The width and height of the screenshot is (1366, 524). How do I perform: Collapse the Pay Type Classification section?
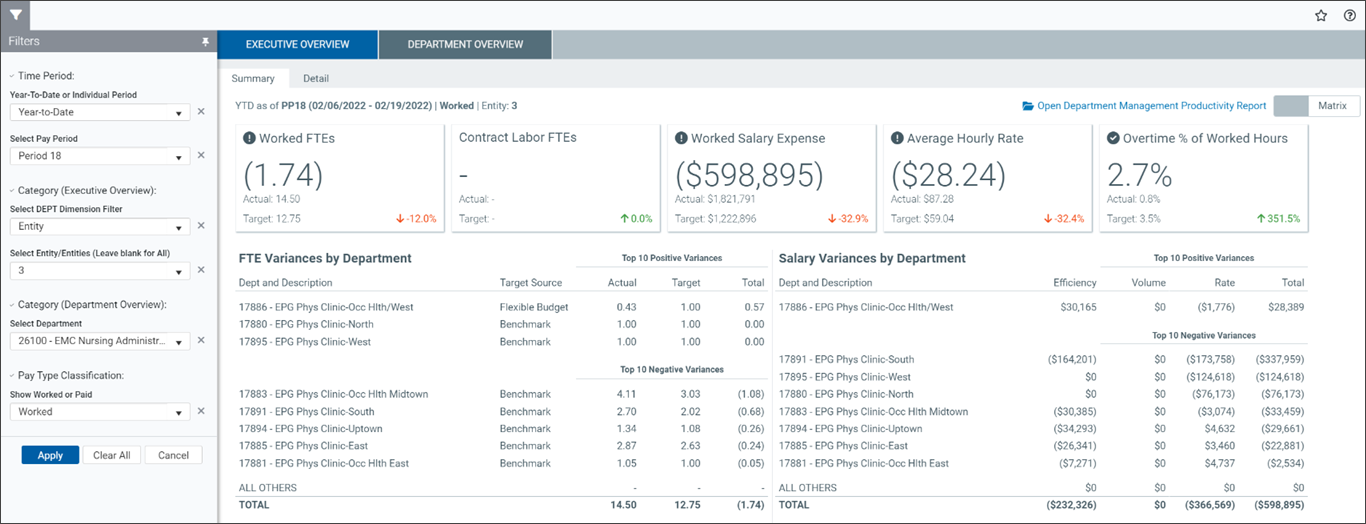point(12,376)
